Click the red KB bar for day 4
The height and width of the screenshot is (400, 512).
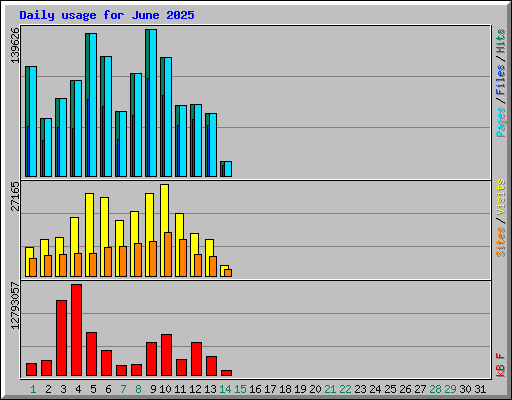point(76,330)
